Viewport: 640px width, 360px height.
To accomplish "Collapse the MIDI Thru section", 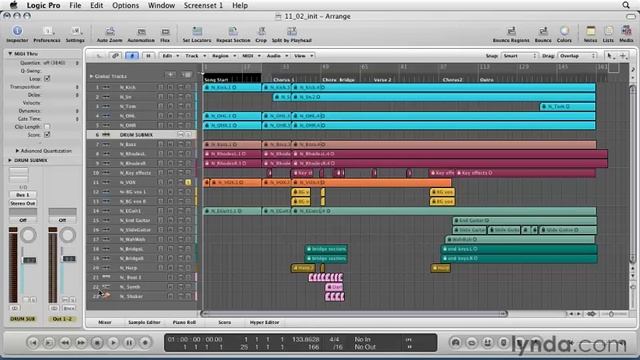I will [x=10, y=53].
